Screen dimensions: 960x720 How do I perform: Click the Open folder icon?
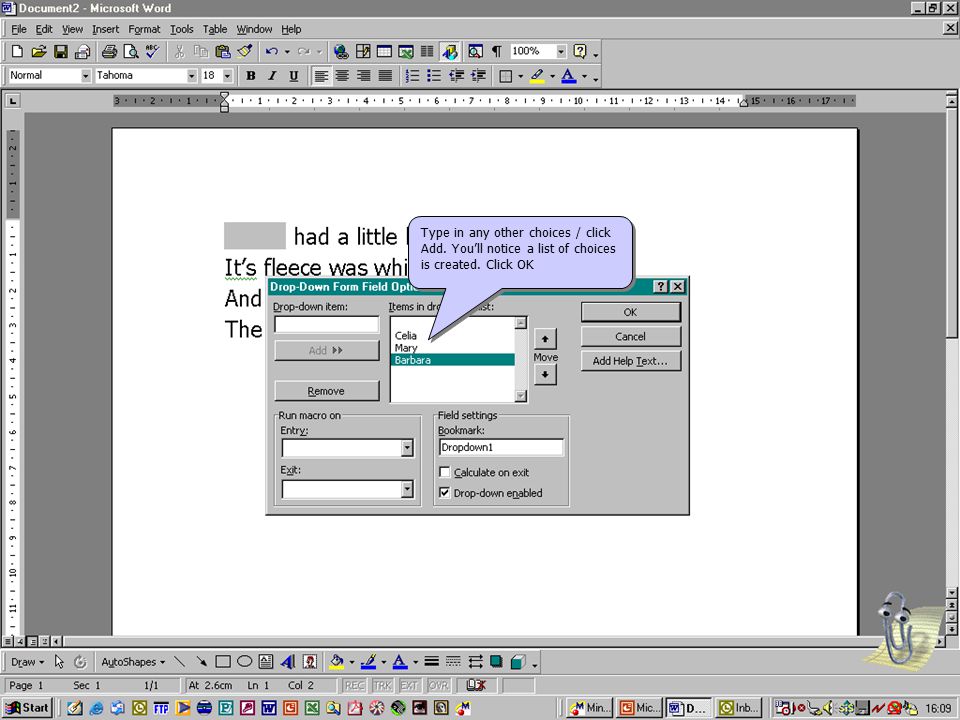39,51
